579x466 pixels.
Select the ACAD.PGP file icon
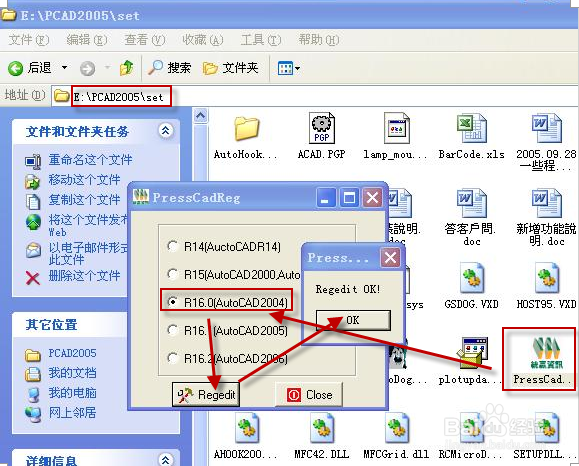(322, 128)
